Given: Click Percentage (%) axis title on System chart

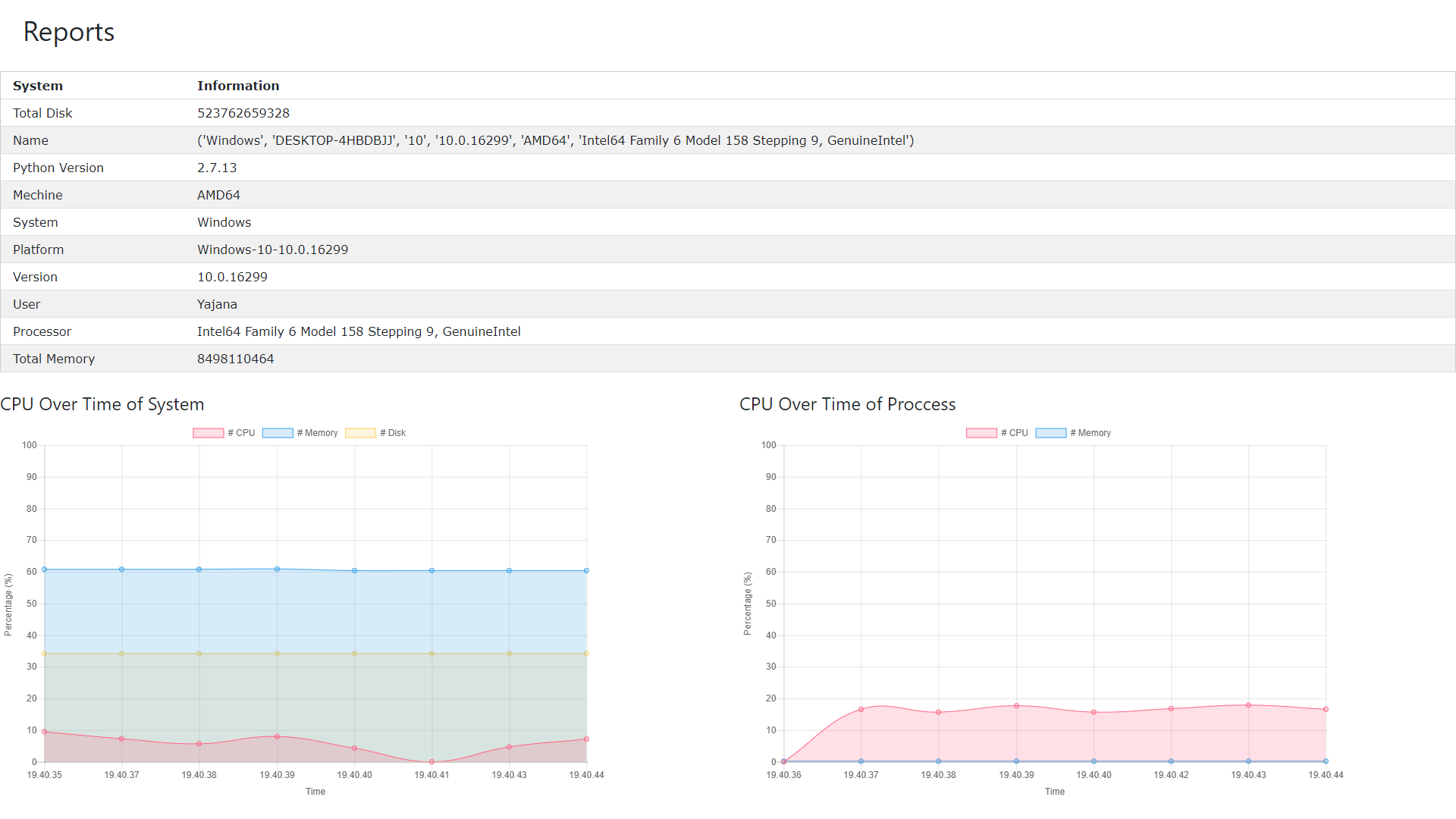Looking at the screenshot, I should (x=8, y=604).
